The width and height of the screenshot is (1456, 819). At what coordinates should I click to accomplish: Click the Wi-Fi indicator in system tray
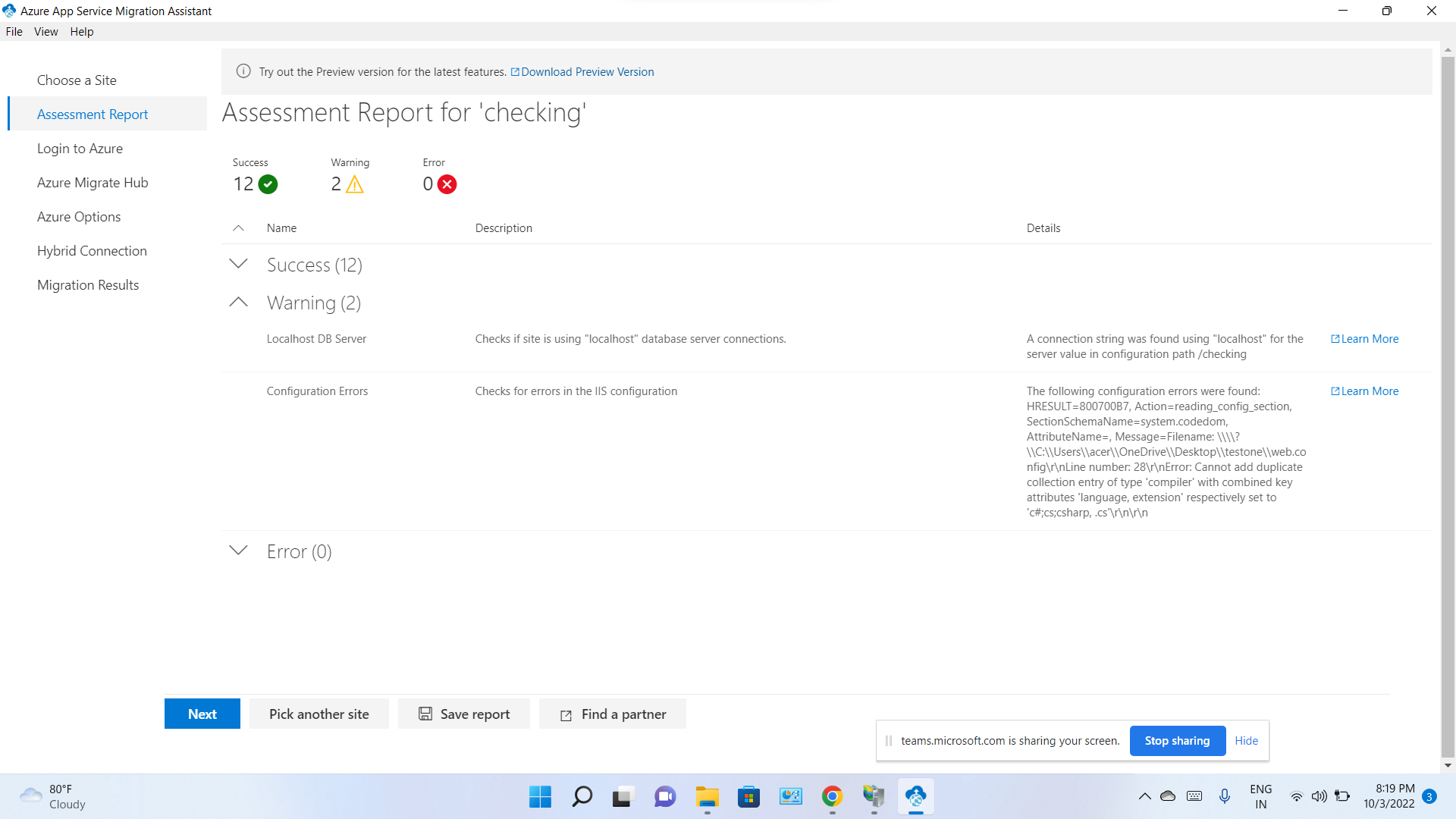1296,796
